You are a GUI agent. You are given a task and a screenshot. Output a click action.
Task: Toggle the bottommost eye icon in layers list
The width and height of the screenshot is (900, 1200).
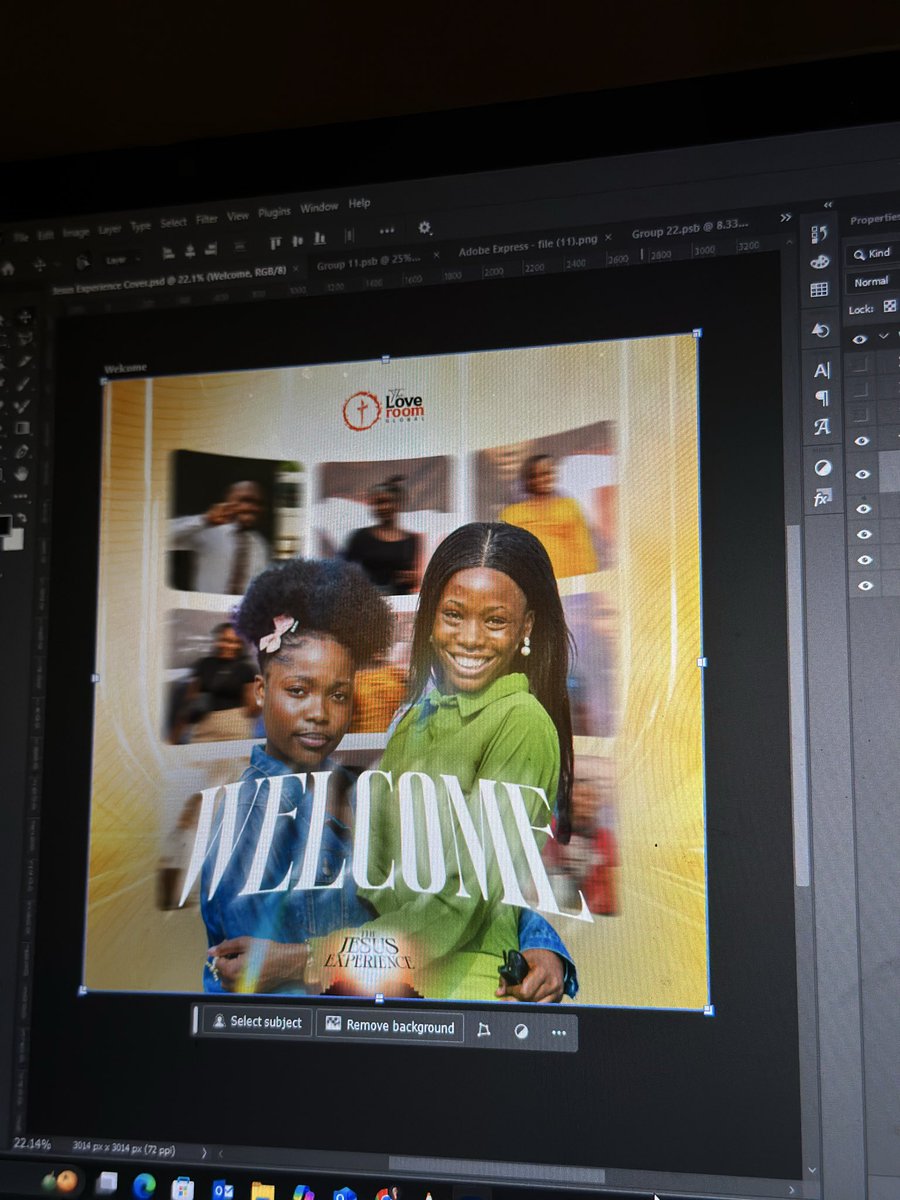tap(865, 585)
